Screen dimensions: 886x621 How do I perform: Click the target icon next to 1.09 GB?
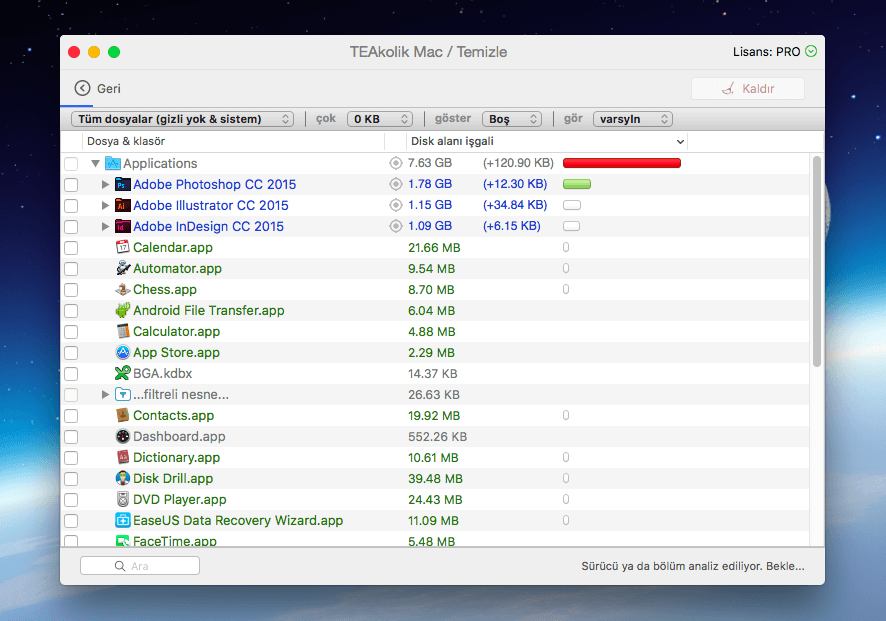[396, 226]
